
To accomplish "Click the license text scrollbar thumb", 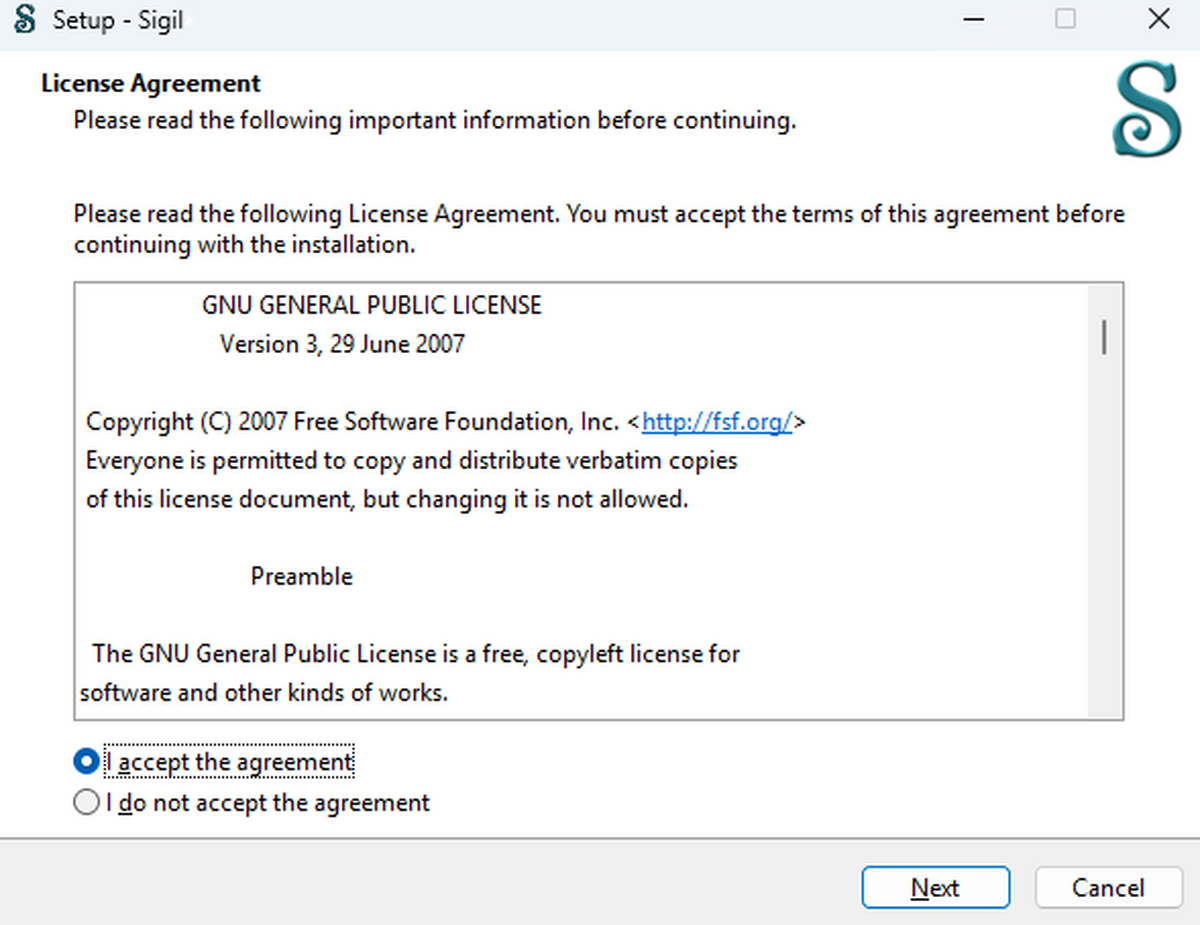I will [1104, 336].
